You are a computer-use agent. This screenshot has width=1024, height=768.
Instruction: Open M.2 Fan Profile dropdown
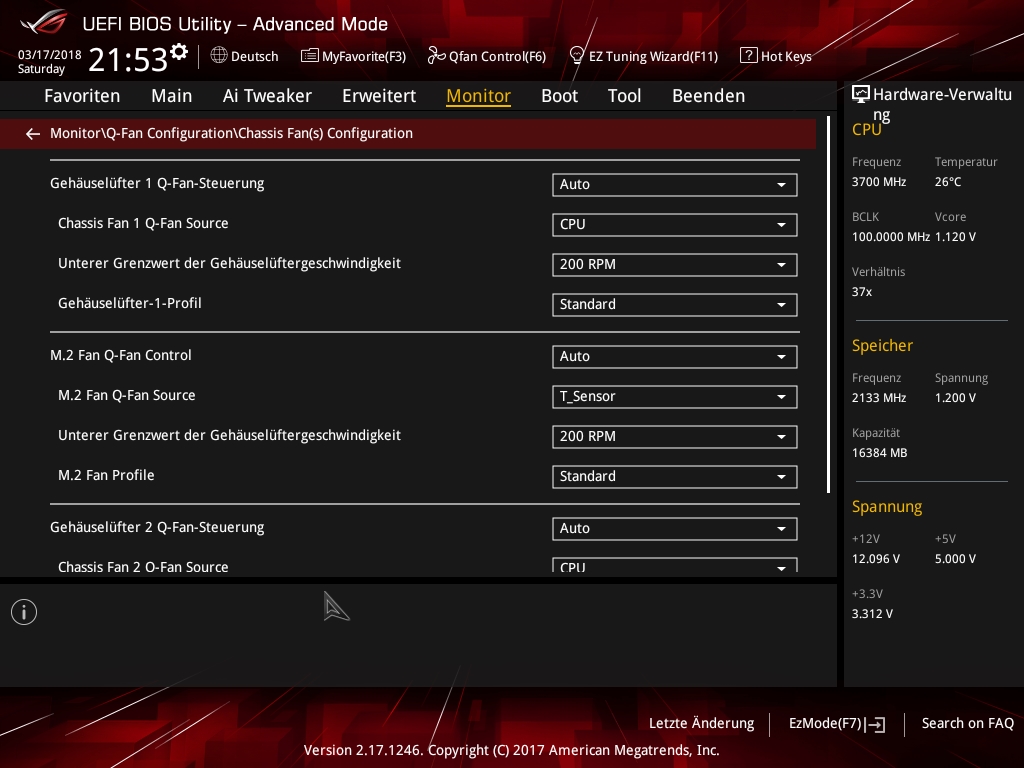(x=675, y=476)
